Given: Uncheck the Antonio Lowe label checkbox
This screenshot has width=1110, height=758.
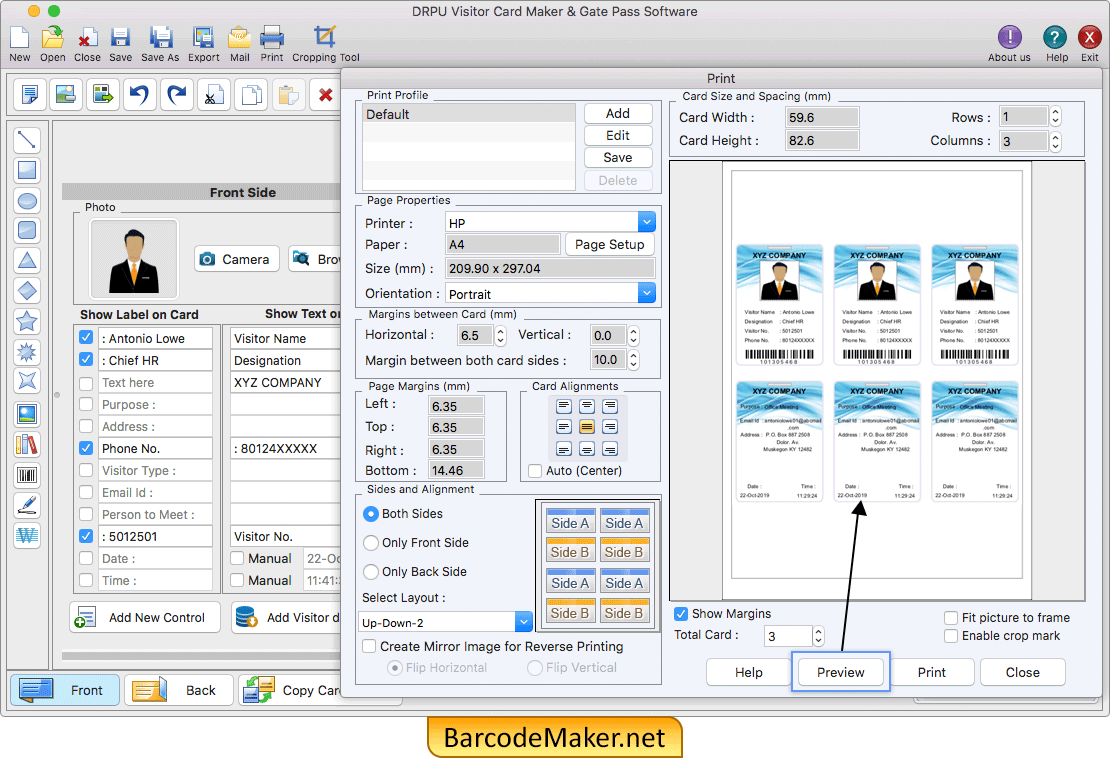Looking at the screenshot, I should coord(86,338).
